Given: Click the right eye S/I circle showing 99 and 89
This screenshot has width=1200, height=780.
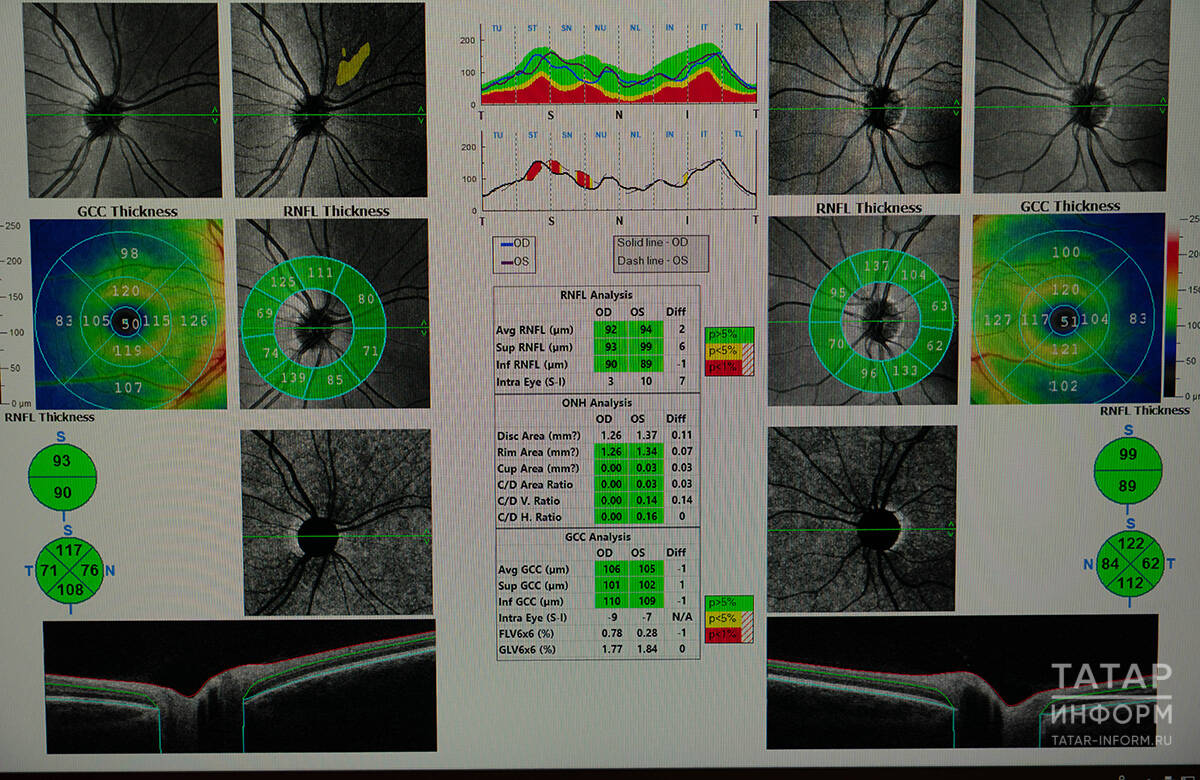Looking at the screenshot, I should pyautogui.click(x=1130, y=471).
